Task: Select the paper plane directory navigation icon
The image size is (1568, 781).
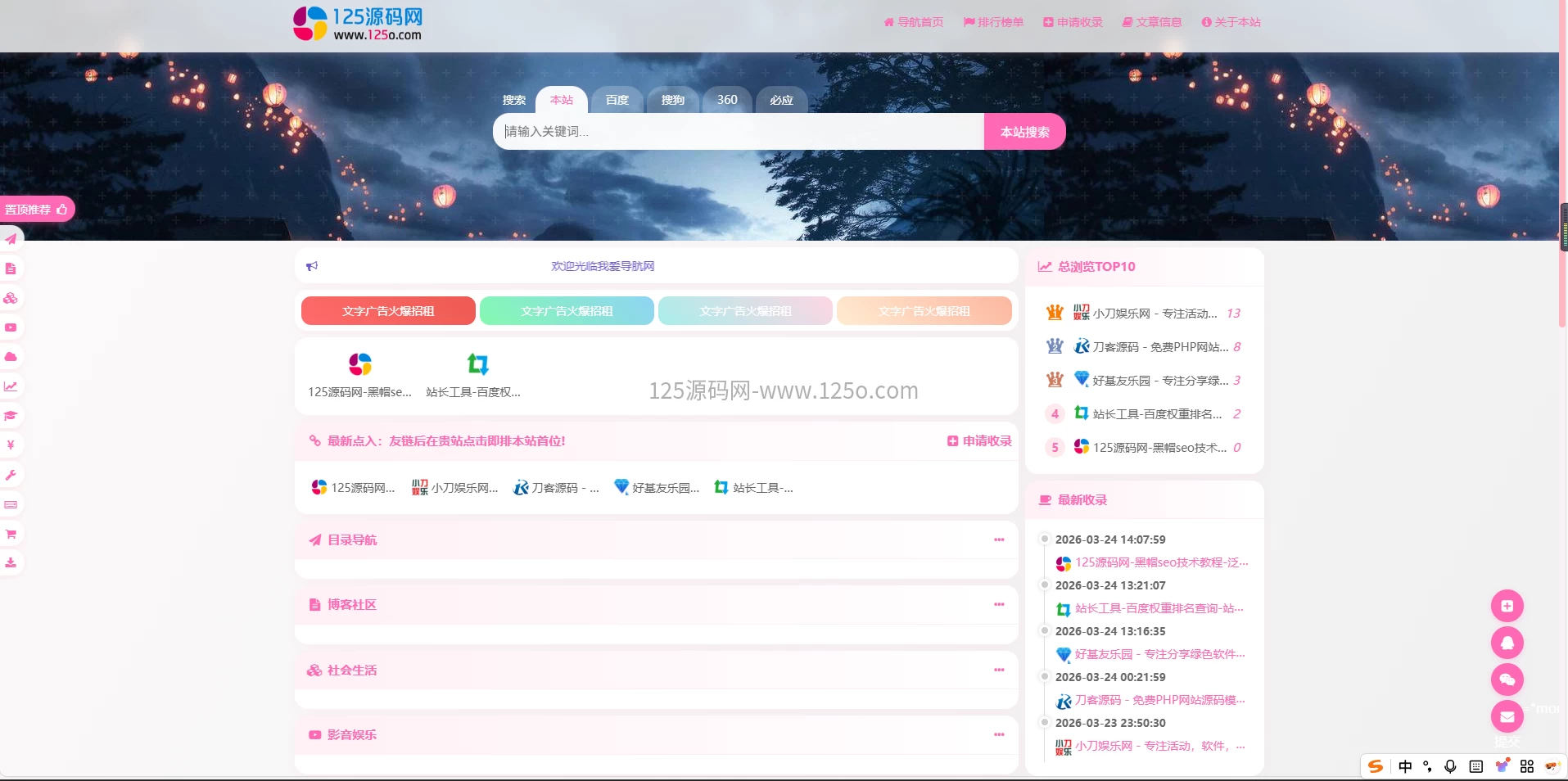Action: (x=11, y=238)
